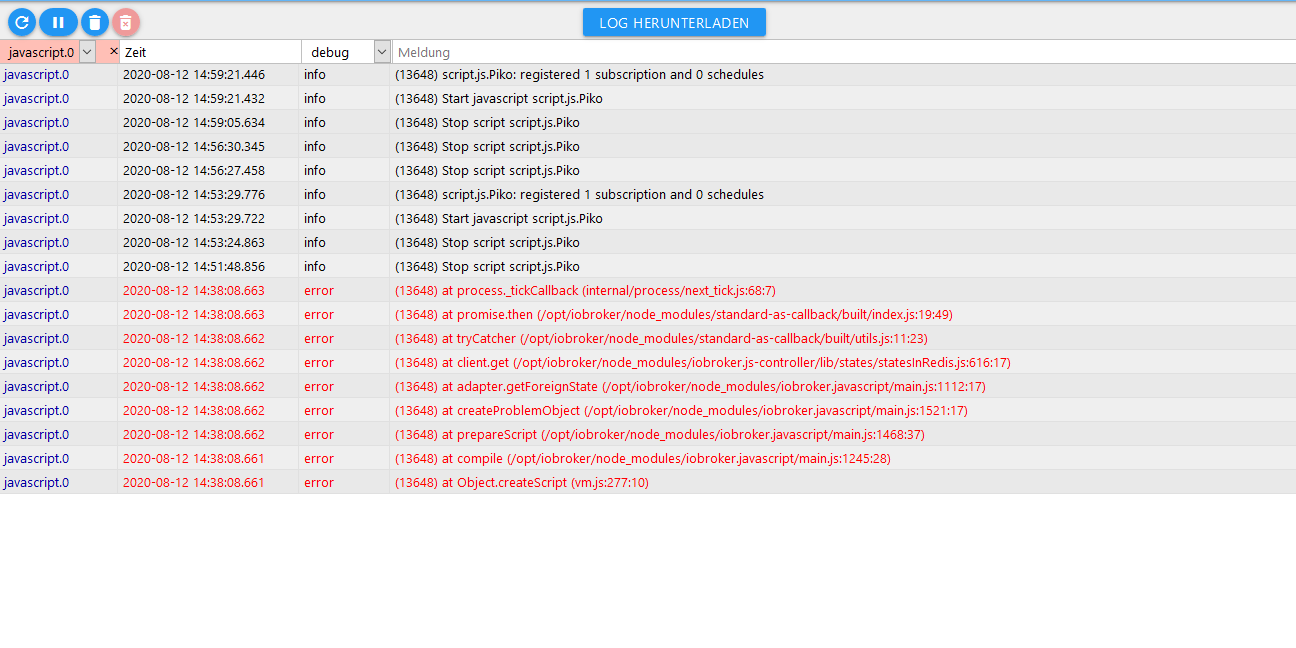Click the red delete log on disk icon
The width and height of the screenshot is (1296, 648).
click(x=126, y=22)
